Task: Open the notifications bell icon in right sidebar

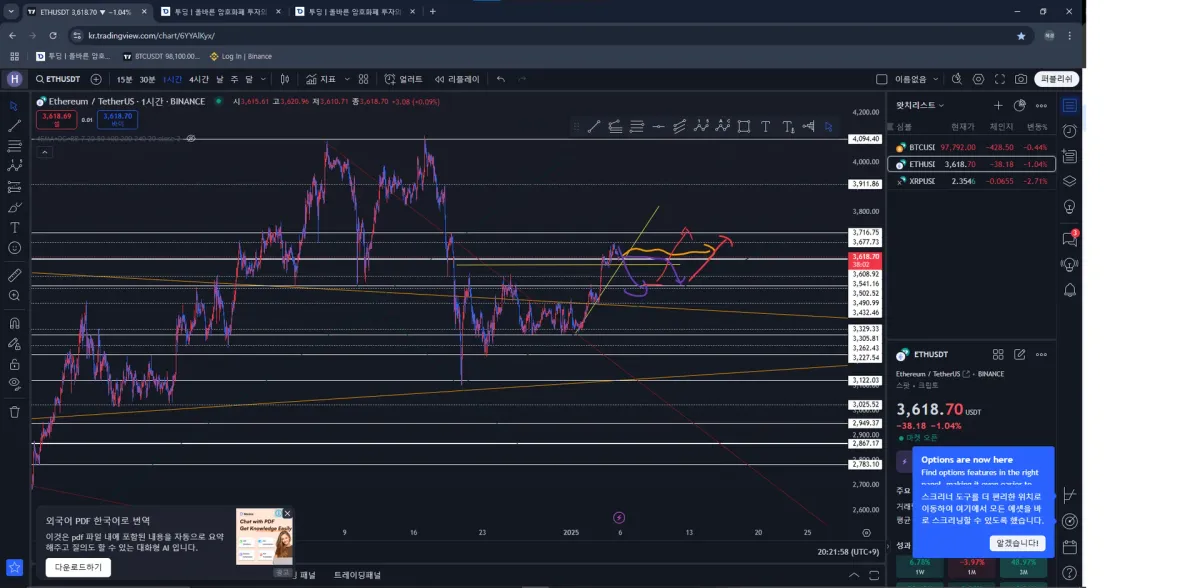Action: (1069, 290)
